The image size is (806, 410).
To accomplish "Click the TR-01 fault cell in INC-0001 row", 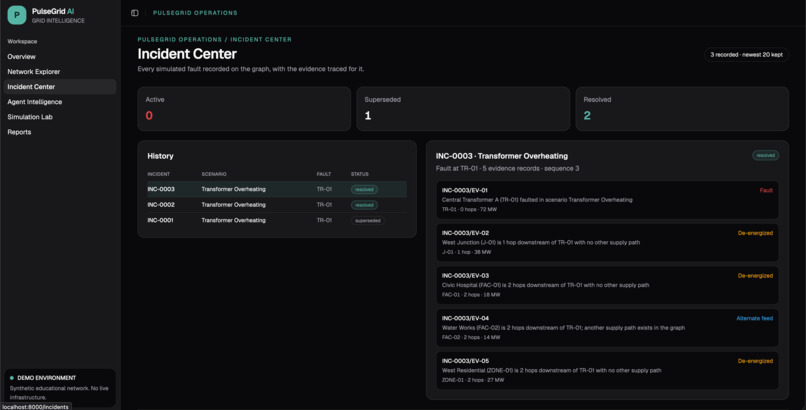I will [324, 220].
